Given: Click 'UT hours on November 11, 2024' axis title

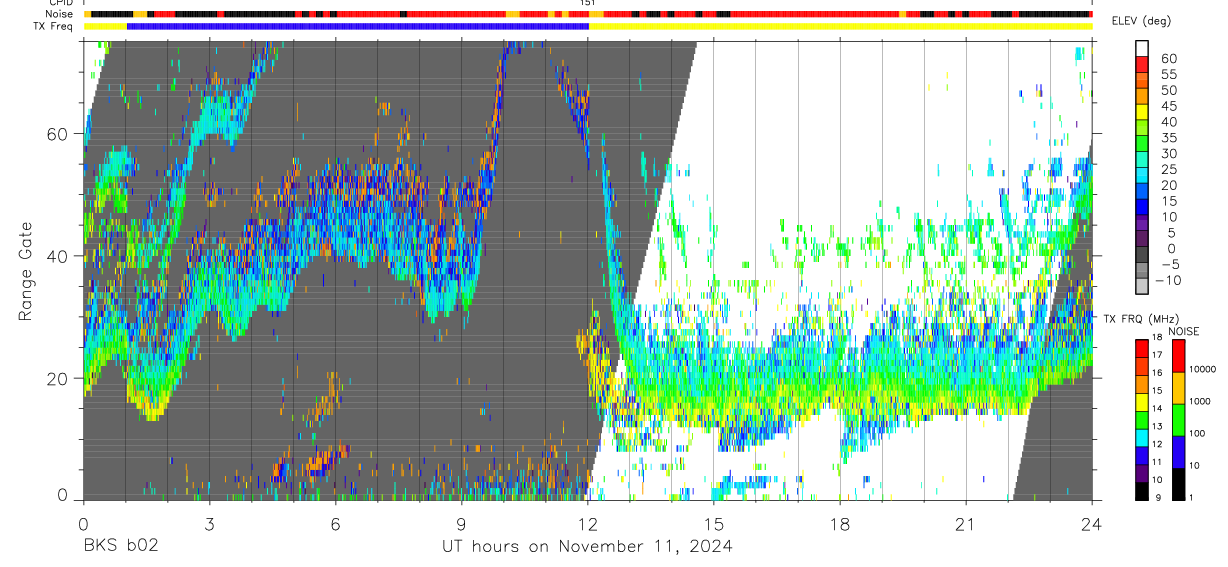Looking at the screenshot, I should [x=587, y=546].
